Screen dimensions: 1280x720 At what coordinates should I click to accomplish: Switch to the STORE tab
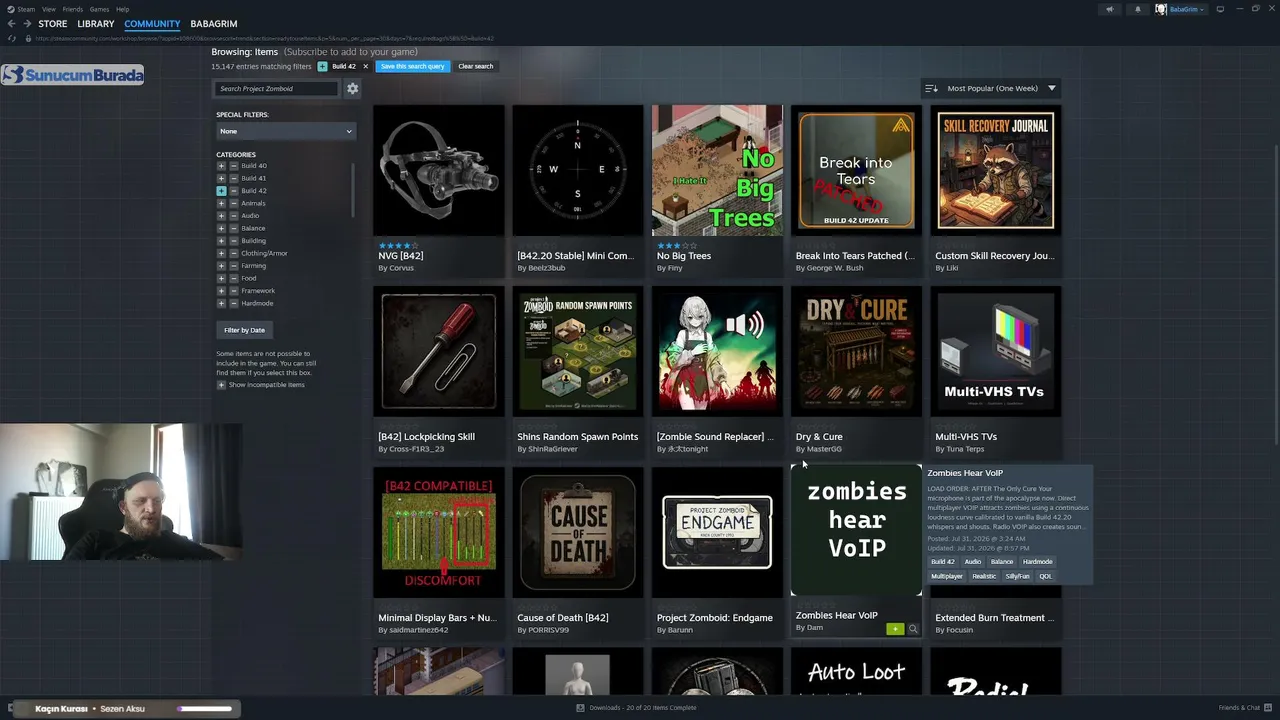point(53,24)
